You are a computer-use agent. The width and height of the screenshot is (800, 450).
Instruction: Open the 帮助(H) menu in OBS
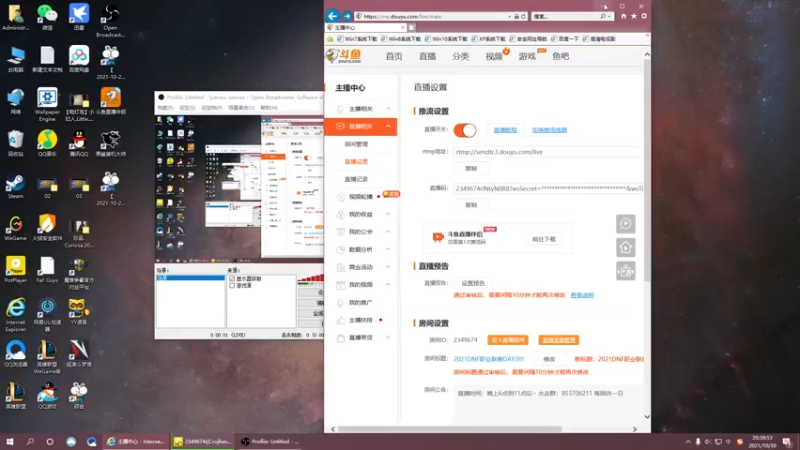click(269, 108)
